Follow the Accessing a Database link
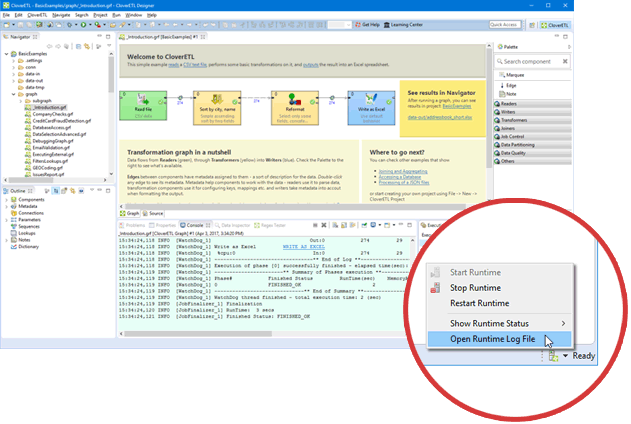 pyautogui.click(x=400, y=177)
